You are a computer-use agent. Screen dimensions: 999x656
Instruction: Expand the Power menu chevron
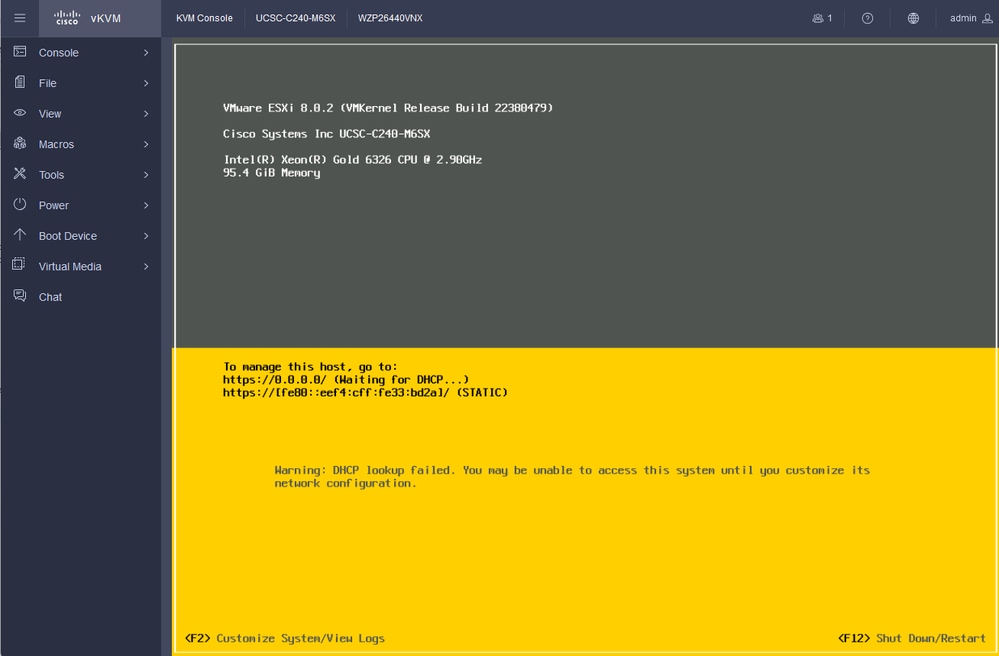[x=146, y=206]
